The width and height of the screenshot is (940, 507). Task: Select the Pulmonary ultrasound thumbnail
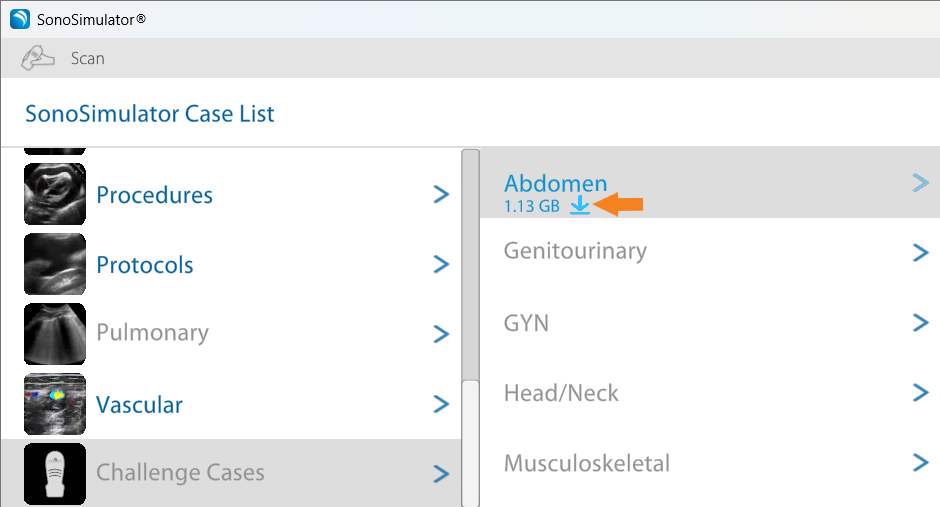tap(55, 334)
